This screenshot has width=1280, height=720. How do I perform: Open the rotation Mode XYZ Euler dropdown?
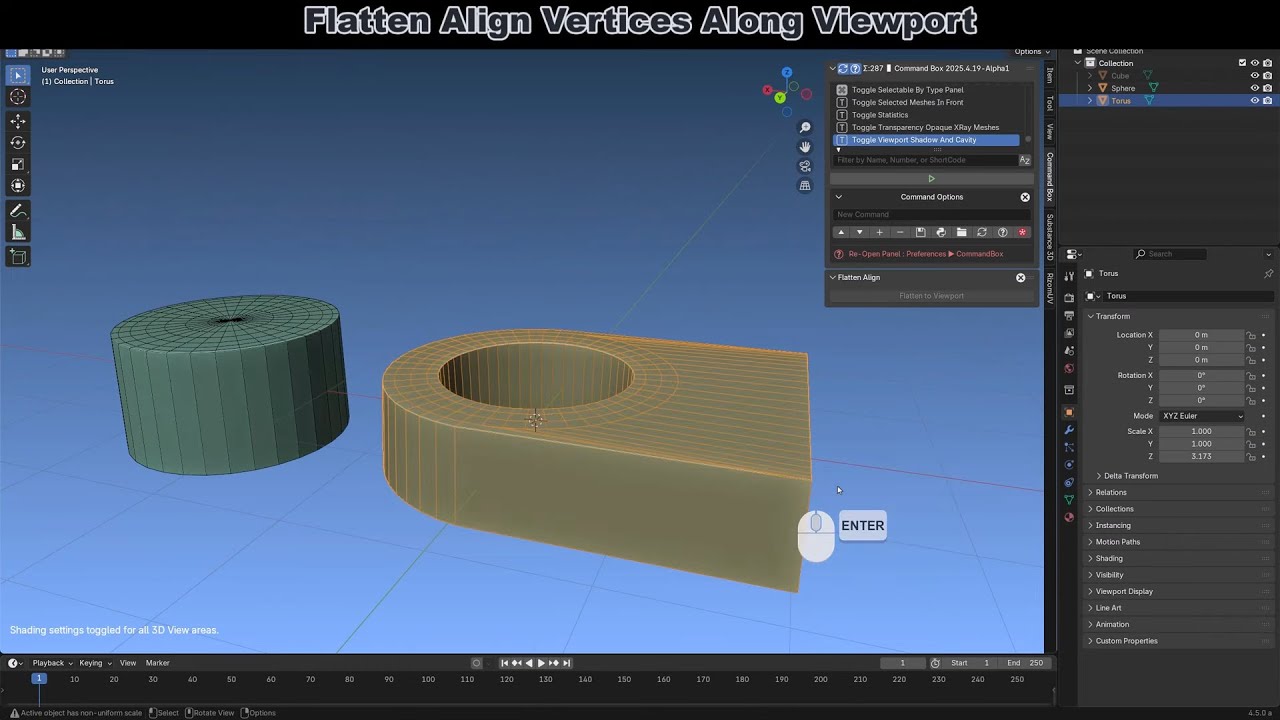point(1203,416)
